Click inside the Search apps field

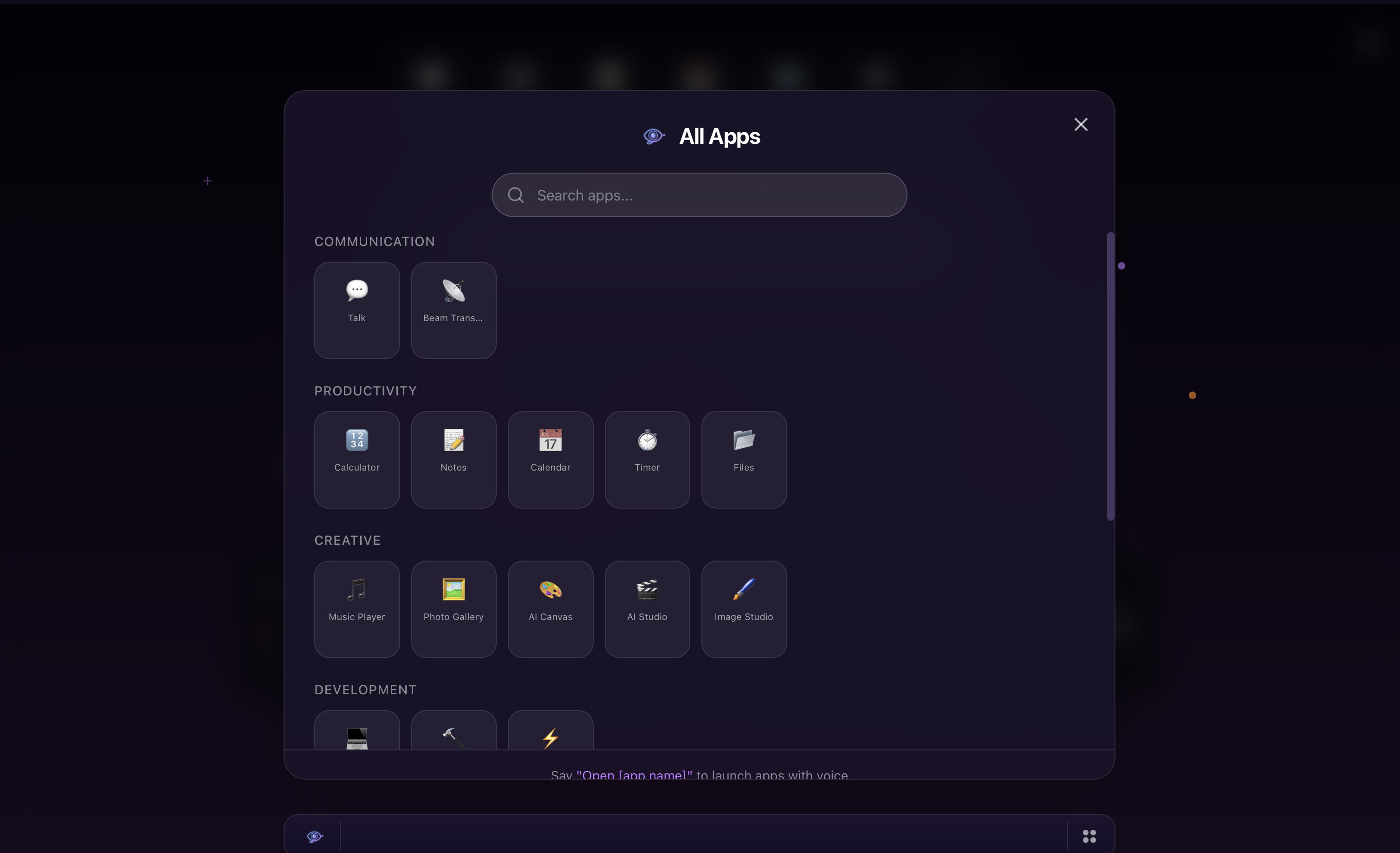point(699,195)
